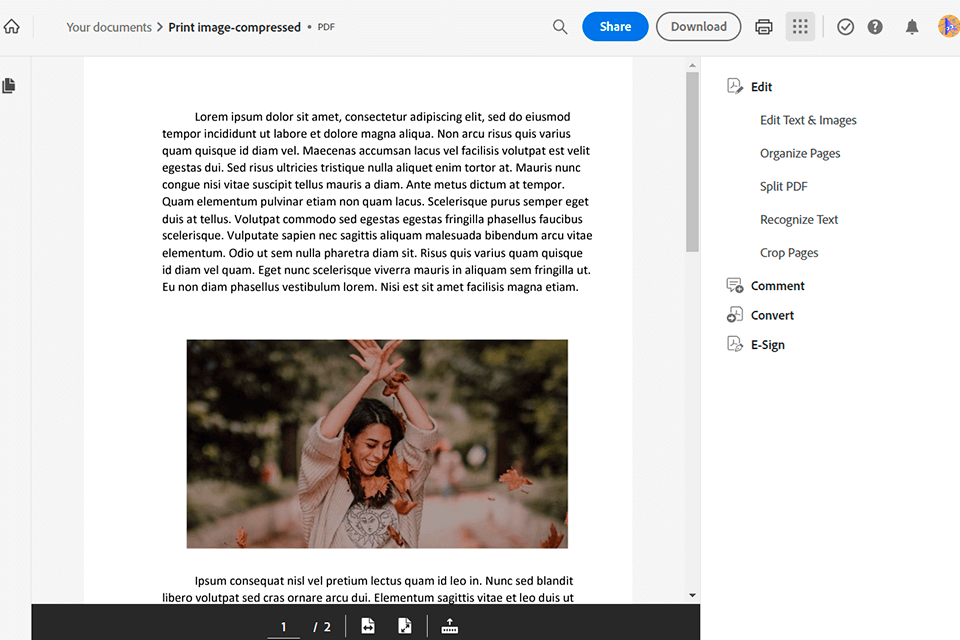Select fit to width icon
The width and height of the screenshot is (960, 640).
pos(367,625)
